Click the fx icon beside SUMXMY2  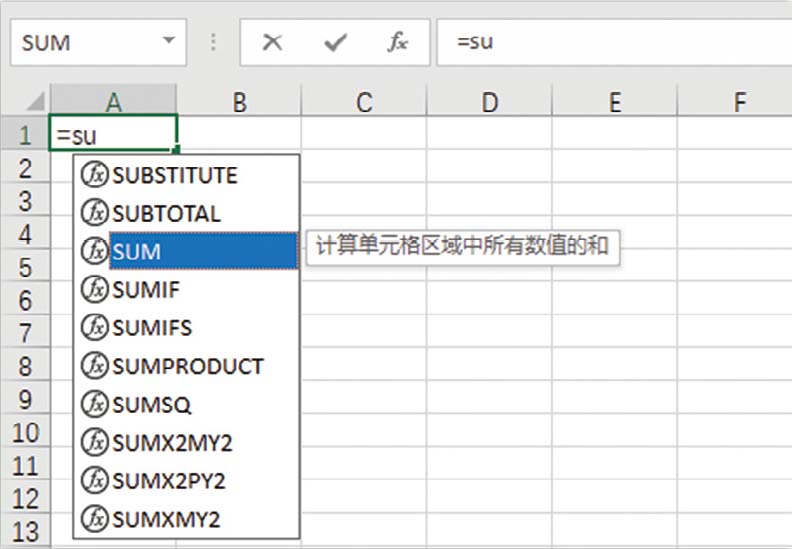click(94, 519)
